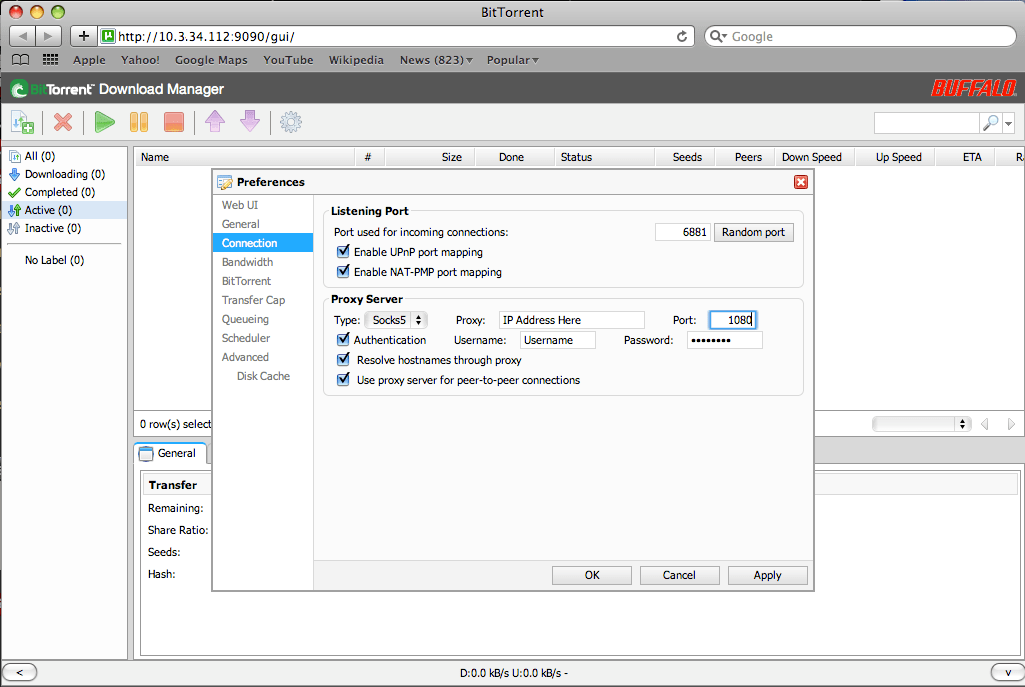Select Connection preferences section
The width and height of the screenshot is (1025, 687).
point(263,243)
